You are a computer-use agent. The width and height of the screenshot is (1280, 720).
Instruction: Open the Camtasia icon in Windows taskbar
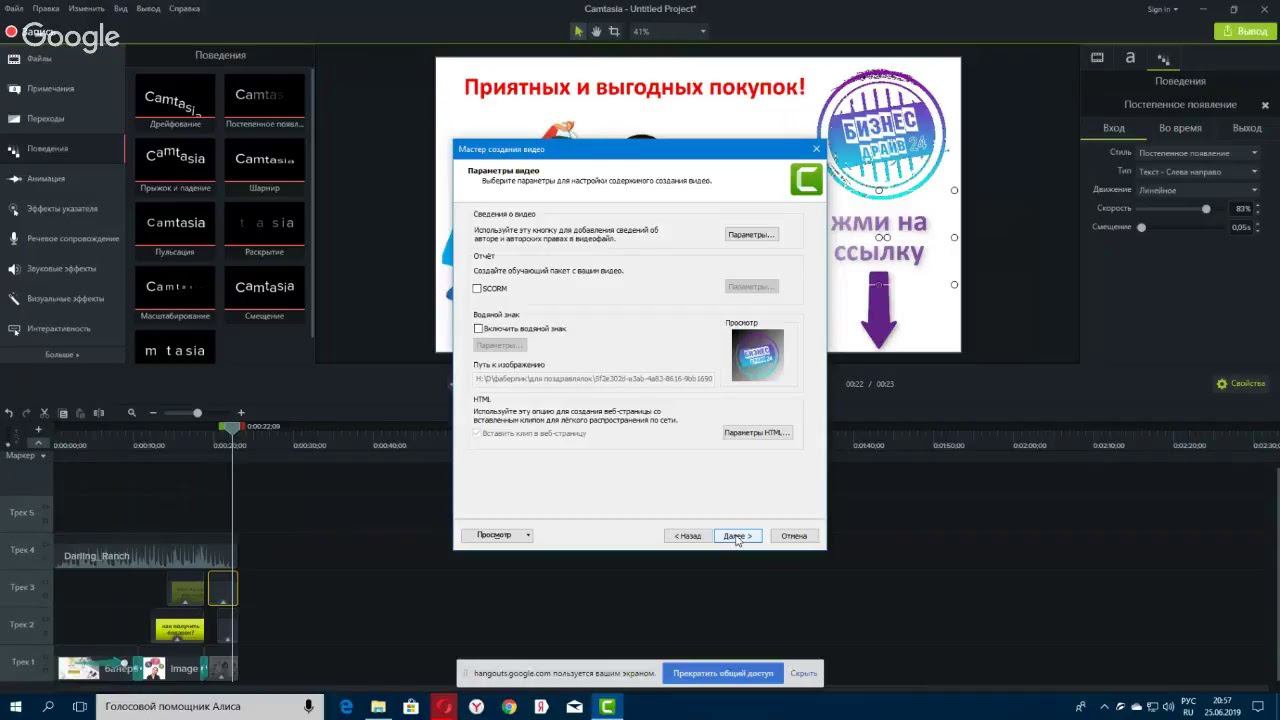point(606,706)
